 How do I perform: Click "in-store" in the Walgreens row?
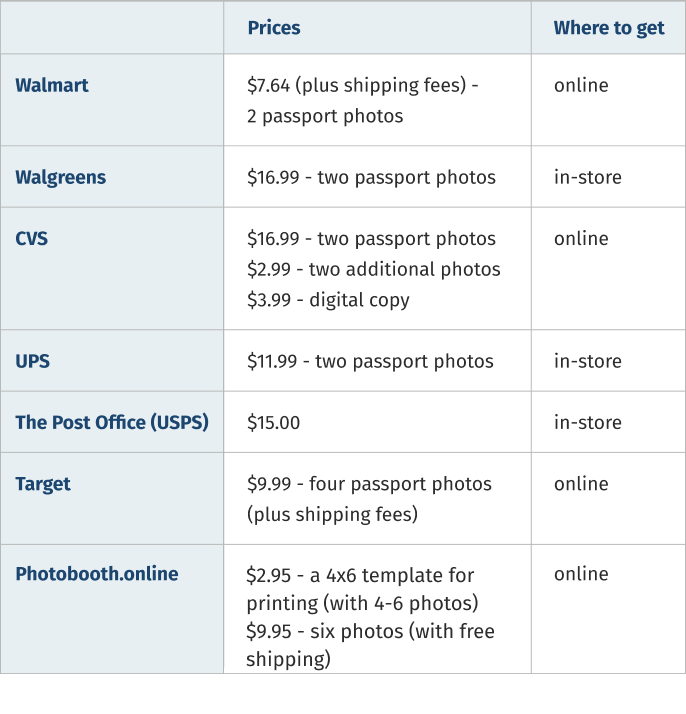pos(588,177)
